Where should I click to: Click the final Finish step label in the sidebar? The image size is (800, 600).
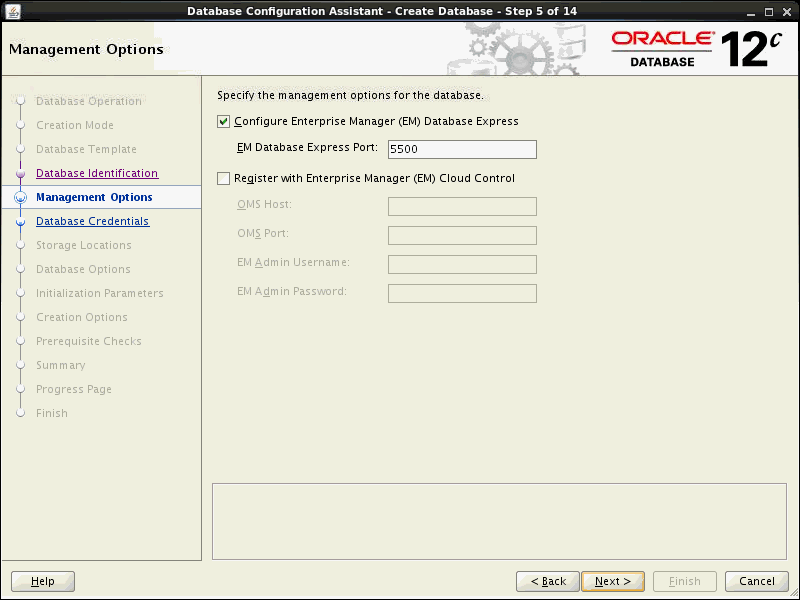click(x=52, y=413)
